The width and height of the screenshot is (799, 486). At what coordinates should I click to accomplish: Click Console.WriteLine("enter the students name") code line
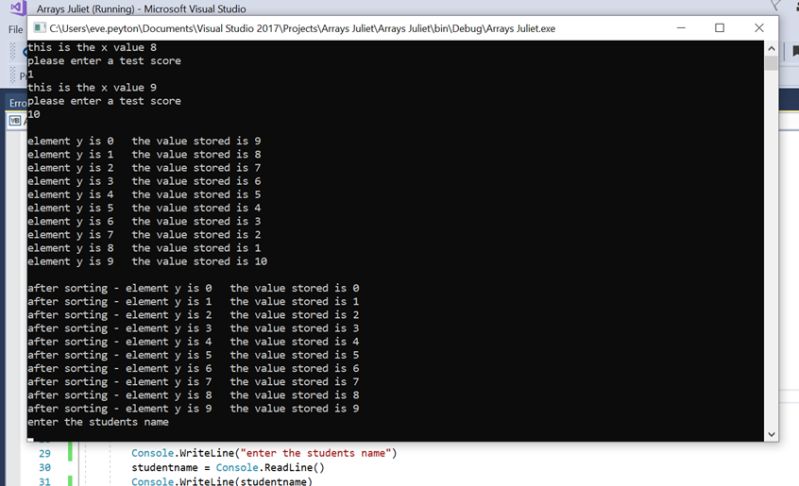[264, 453]
